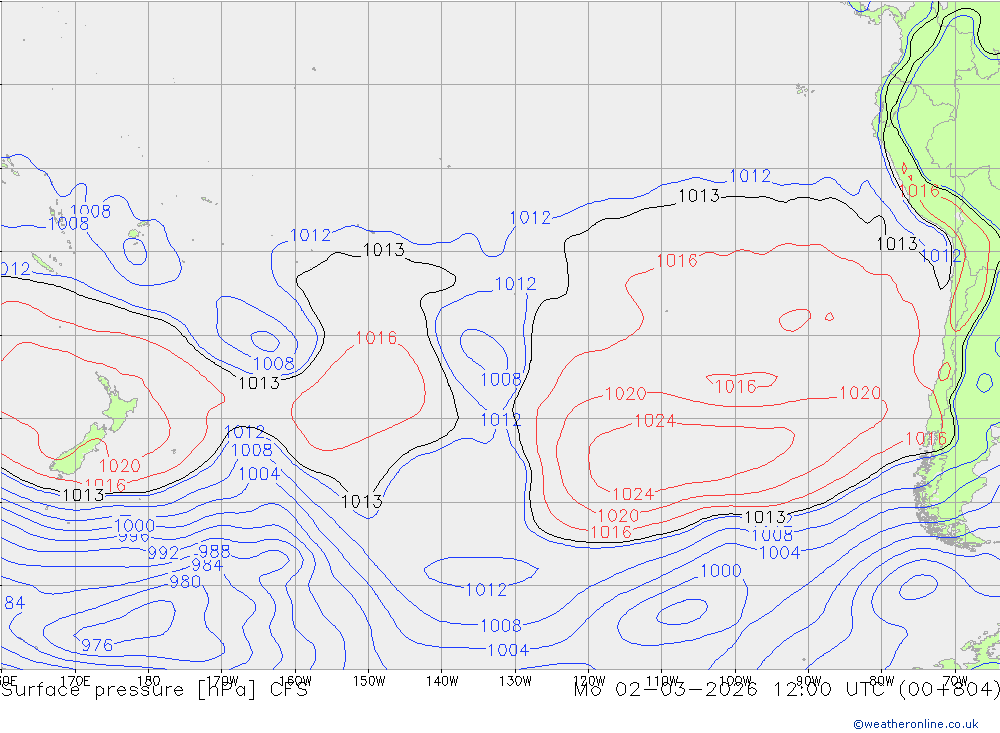Click the 988 contour label in southwest
Screen dimensions: 1000x733
[214, 551]
